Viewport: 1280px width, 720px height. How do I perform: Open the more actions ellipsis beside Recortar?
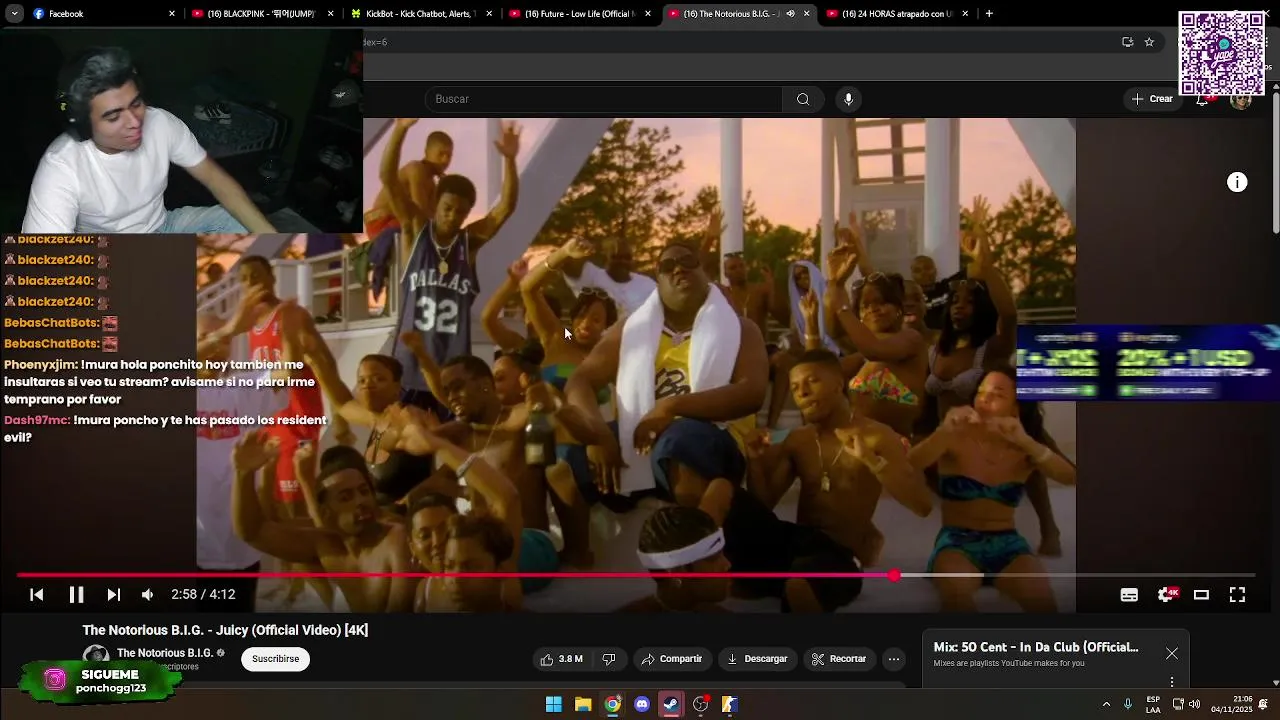894,659
